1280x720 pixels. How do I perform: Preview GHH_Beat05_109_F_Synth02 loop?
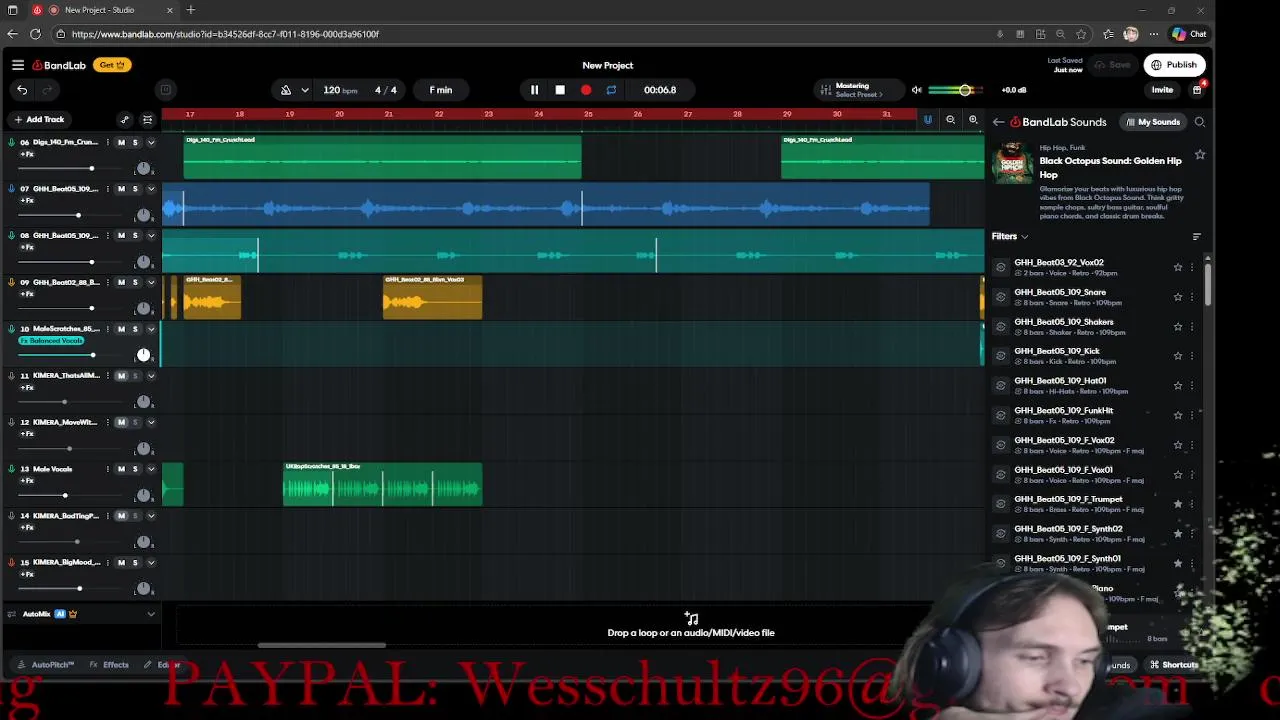1000,533
